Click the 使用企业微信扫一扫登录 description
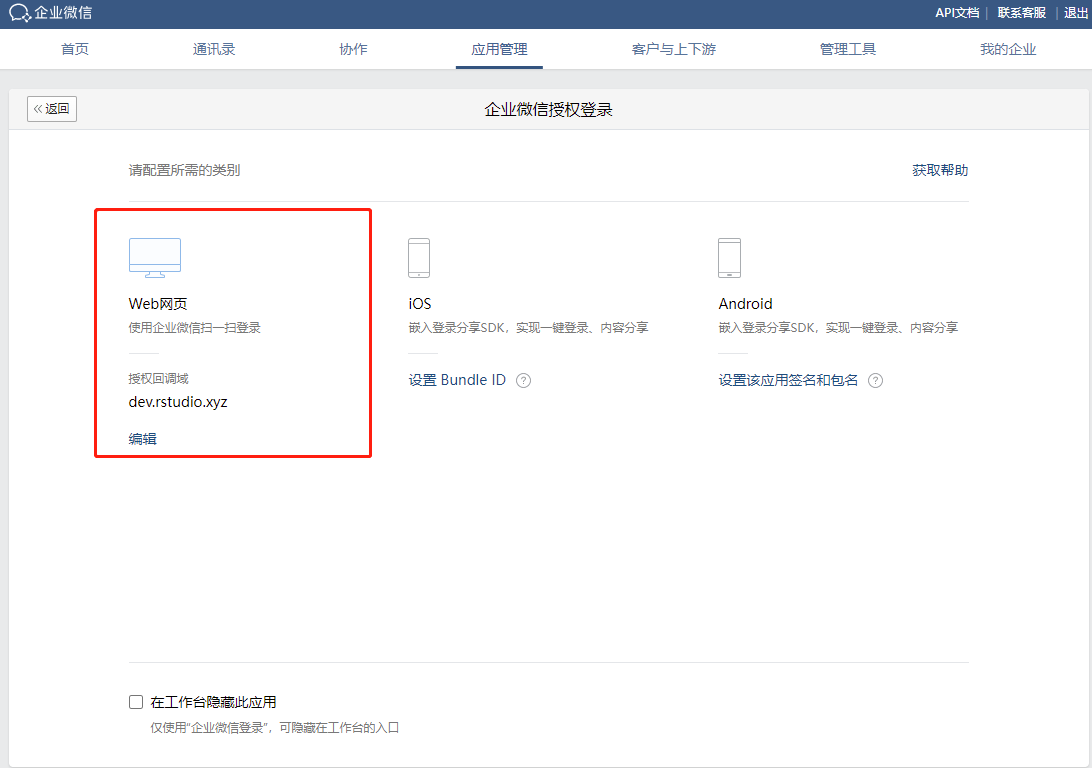 point(194,328)
